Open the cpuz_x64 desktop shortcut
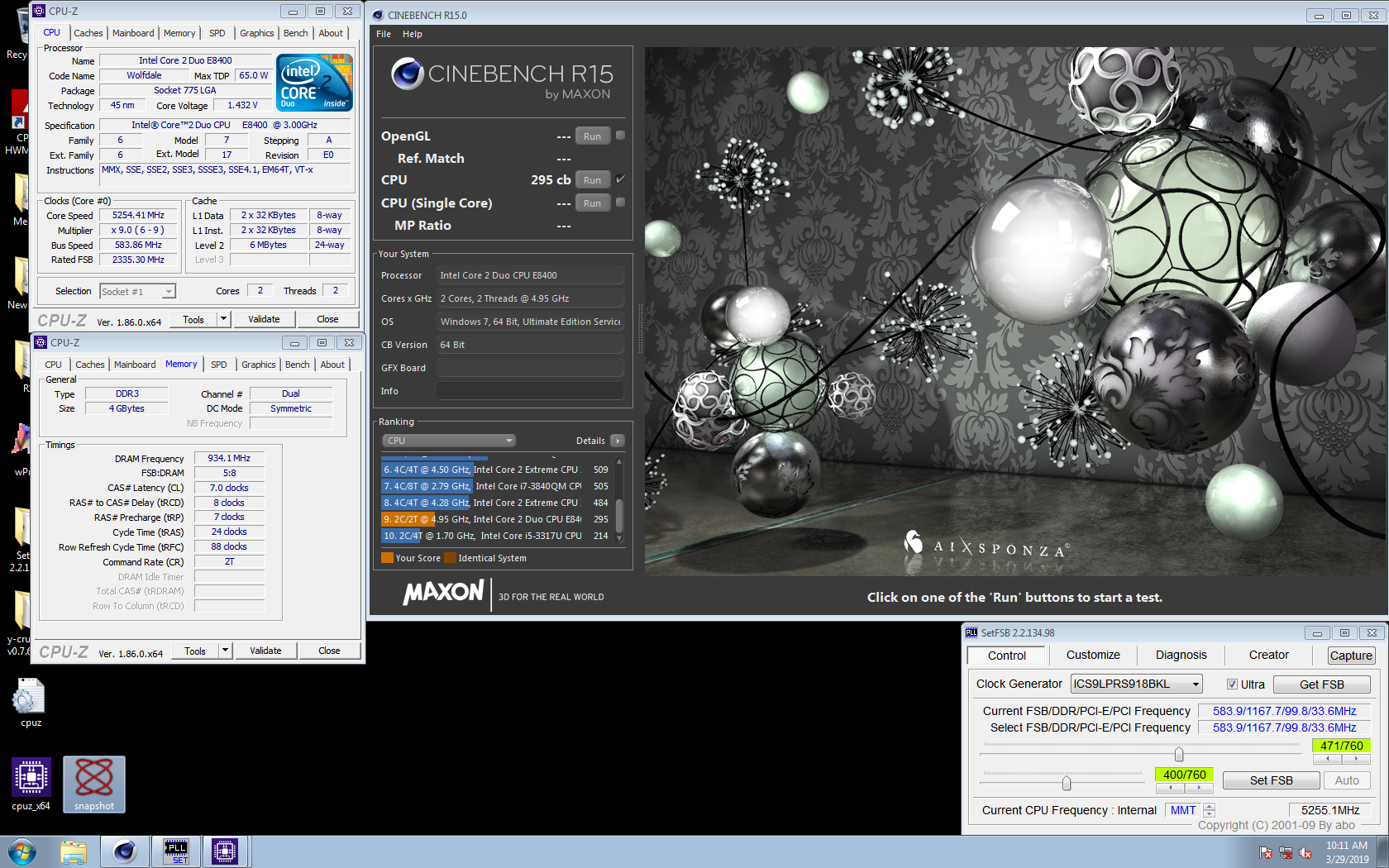This screenshot has height=868, width=1389. (x=31, y=784)
